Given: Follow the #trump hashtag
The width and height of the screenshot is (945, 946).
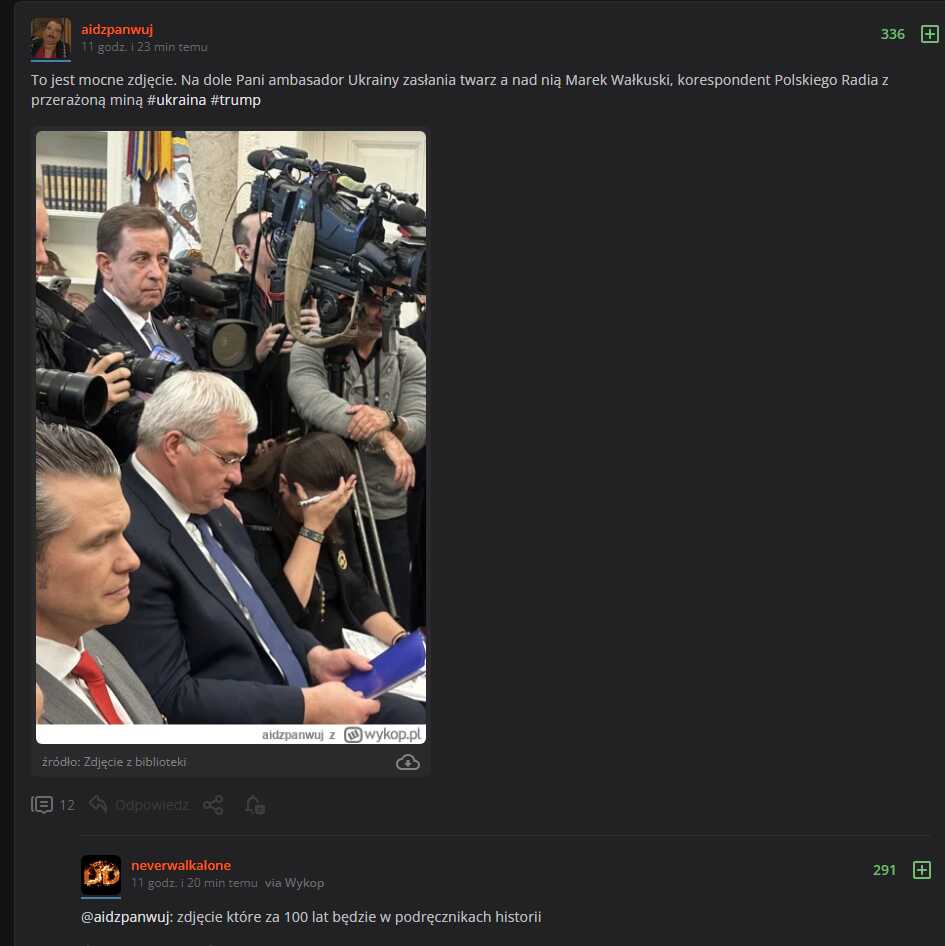Looking at the screenshot, I should 235,100.
